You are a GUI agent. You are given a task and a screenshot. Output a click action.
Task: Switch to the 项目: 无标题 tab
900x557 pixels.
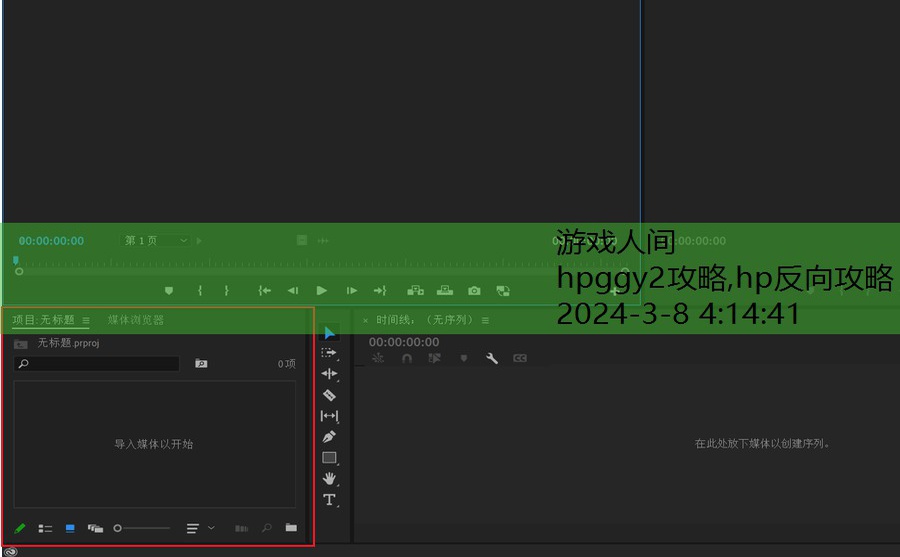point(44,320)
